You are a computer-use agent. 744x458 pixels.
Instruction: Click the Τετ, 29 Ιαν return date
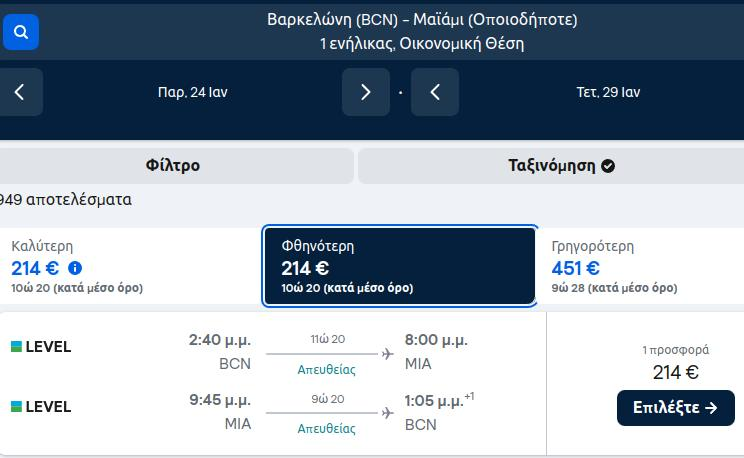608,92
